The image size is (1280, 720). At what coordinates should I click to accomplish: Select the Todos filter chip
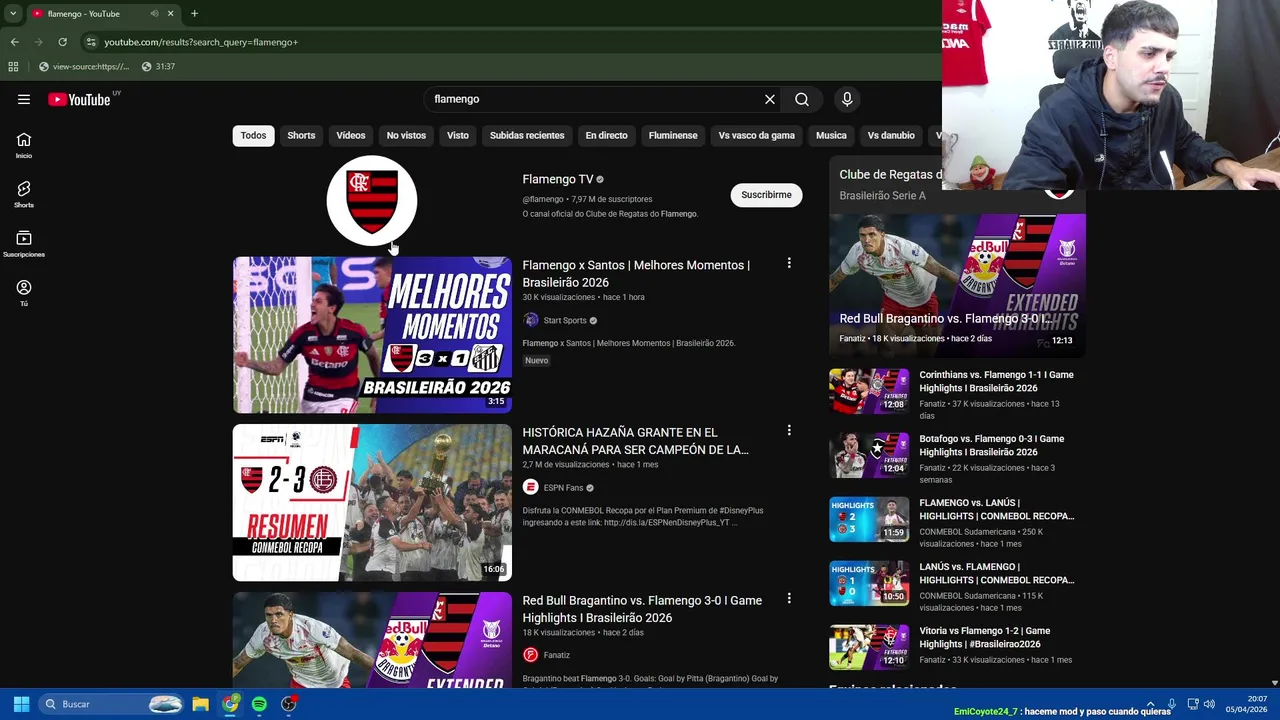(x=253, y=135)
